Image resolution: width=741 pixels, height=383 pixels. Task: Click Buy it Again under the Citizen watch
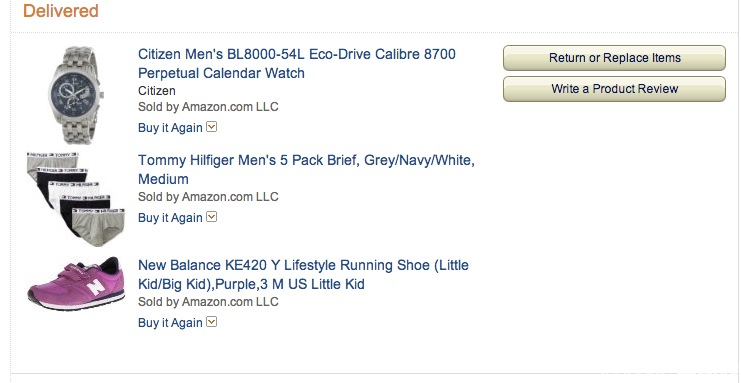point(170,128)
